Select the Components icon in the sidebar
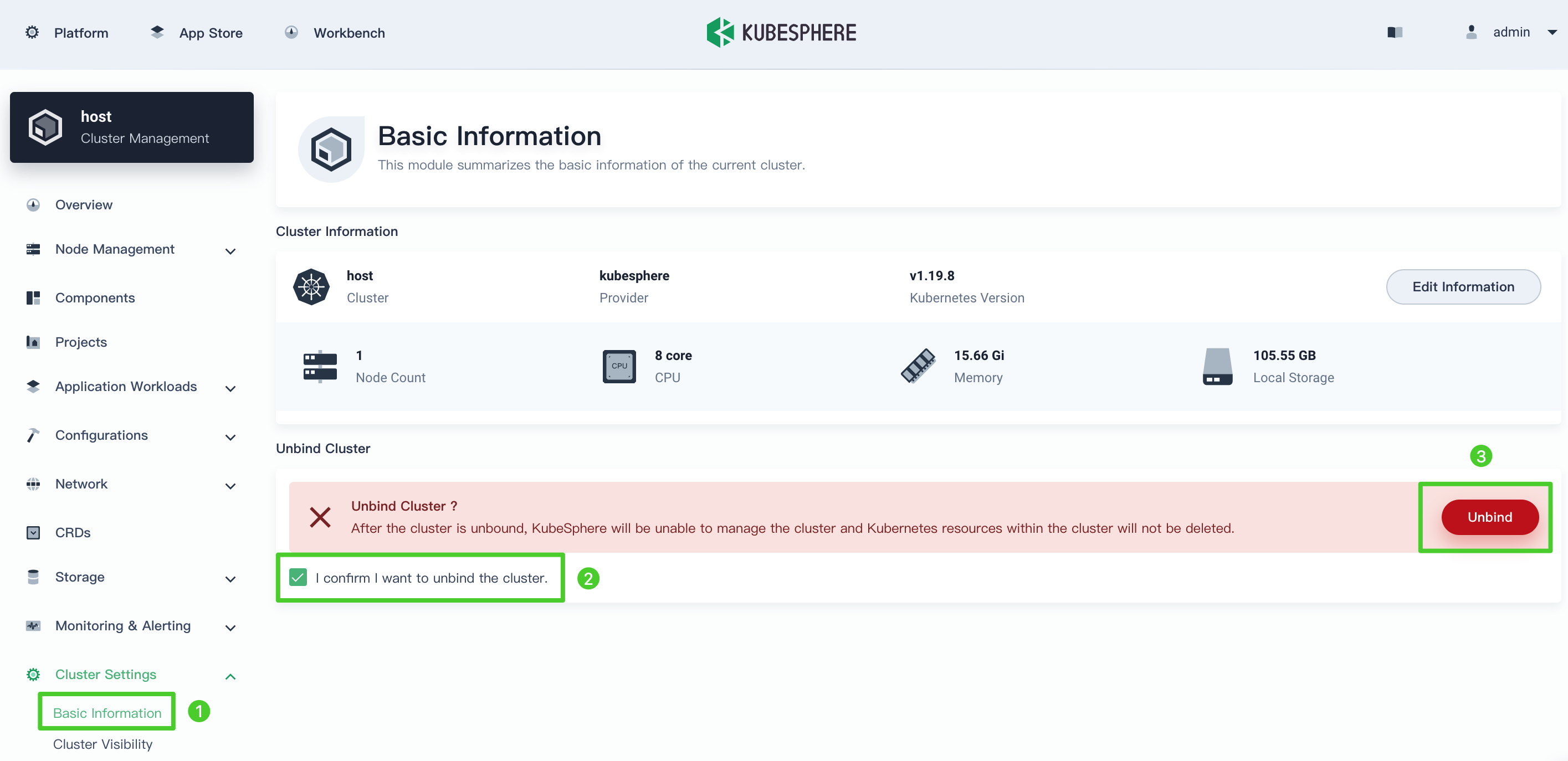Image resolution: width=1568 pixels, height=761 pixels. tap(33, 297)
